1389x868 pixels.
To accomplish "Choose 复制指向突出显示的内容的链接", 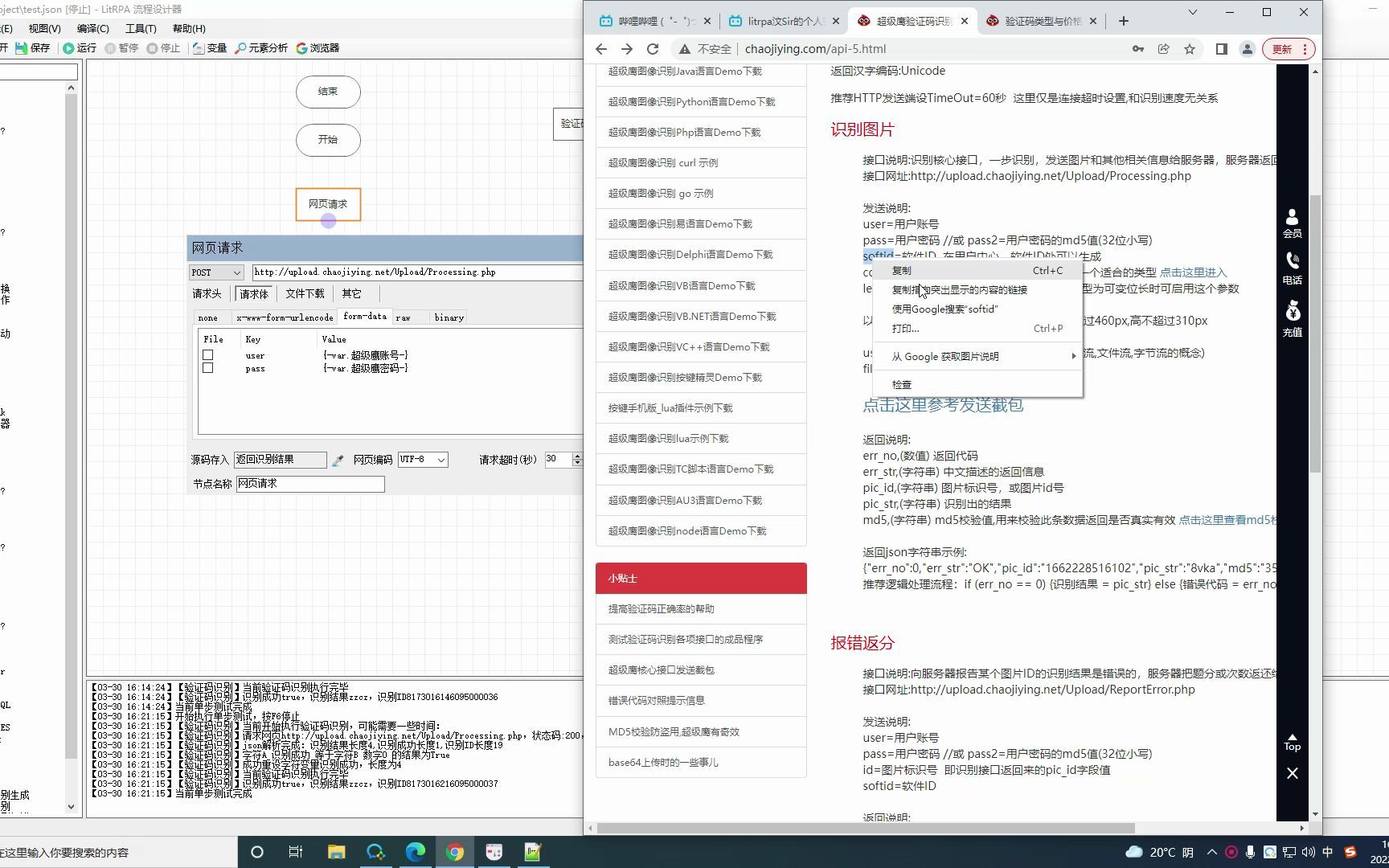I will coord(977,290).
